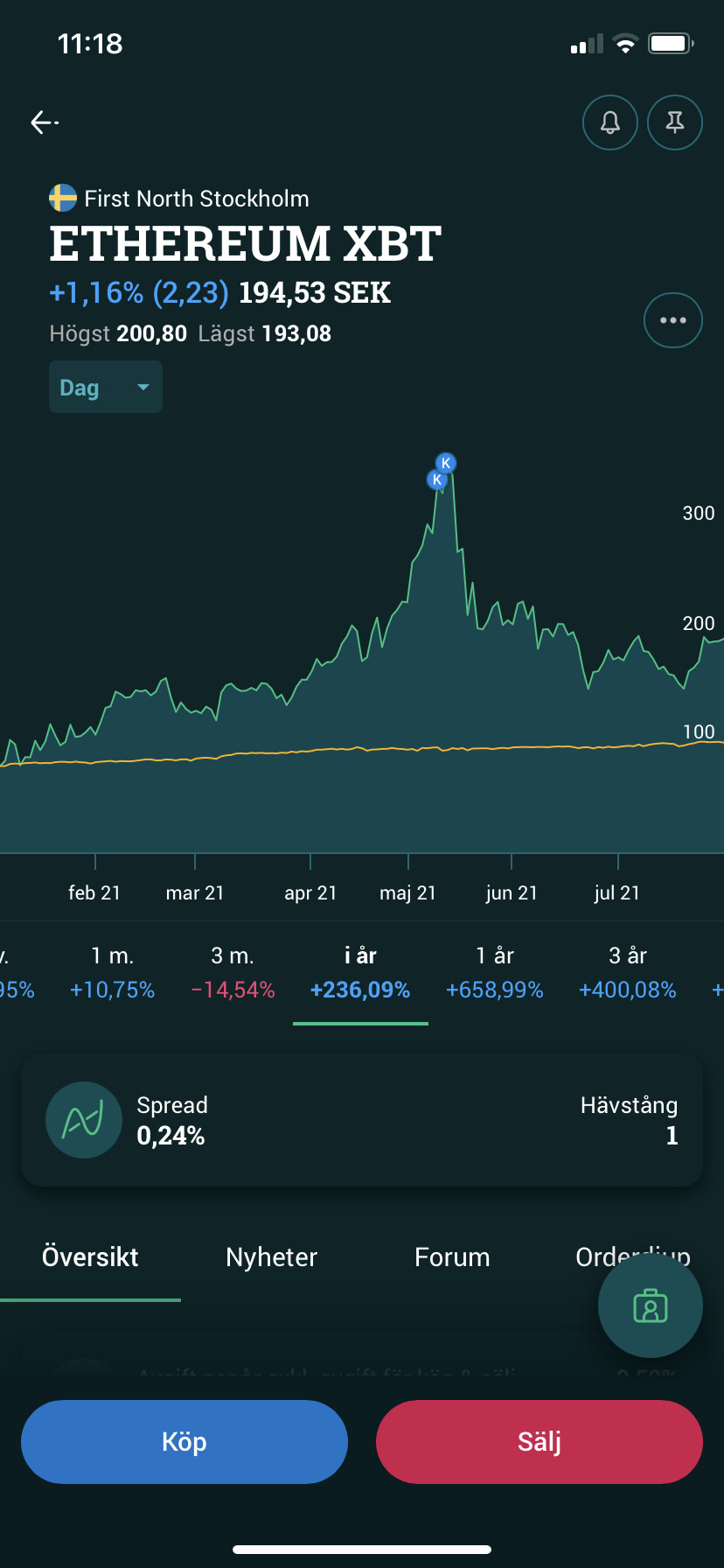Image resolution: width=724 pixels, height=1568 pixels.
Task: Tap the jul 21 axis label
Action: tap(617, 892)
